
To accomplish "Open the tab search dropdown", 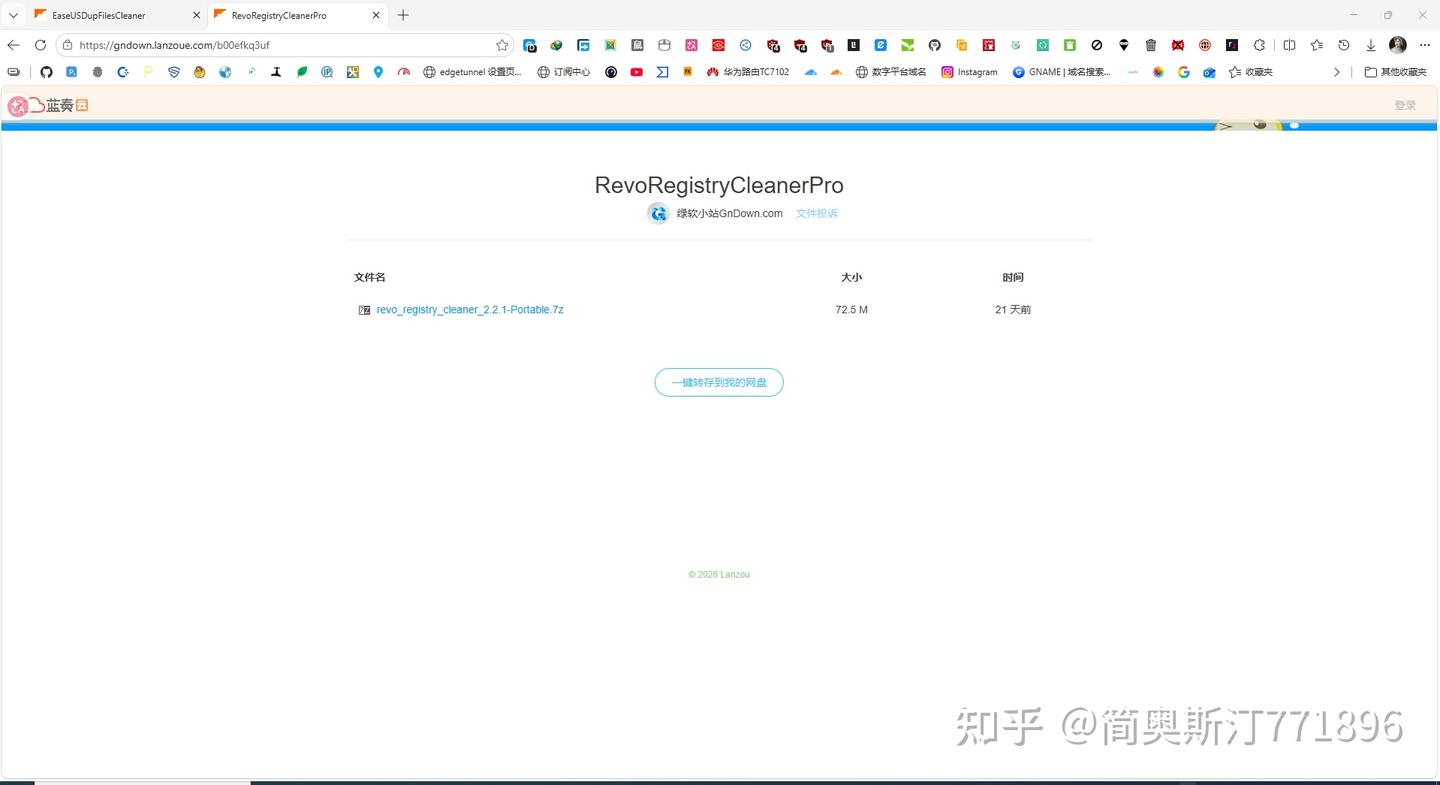I will [13, 15].
